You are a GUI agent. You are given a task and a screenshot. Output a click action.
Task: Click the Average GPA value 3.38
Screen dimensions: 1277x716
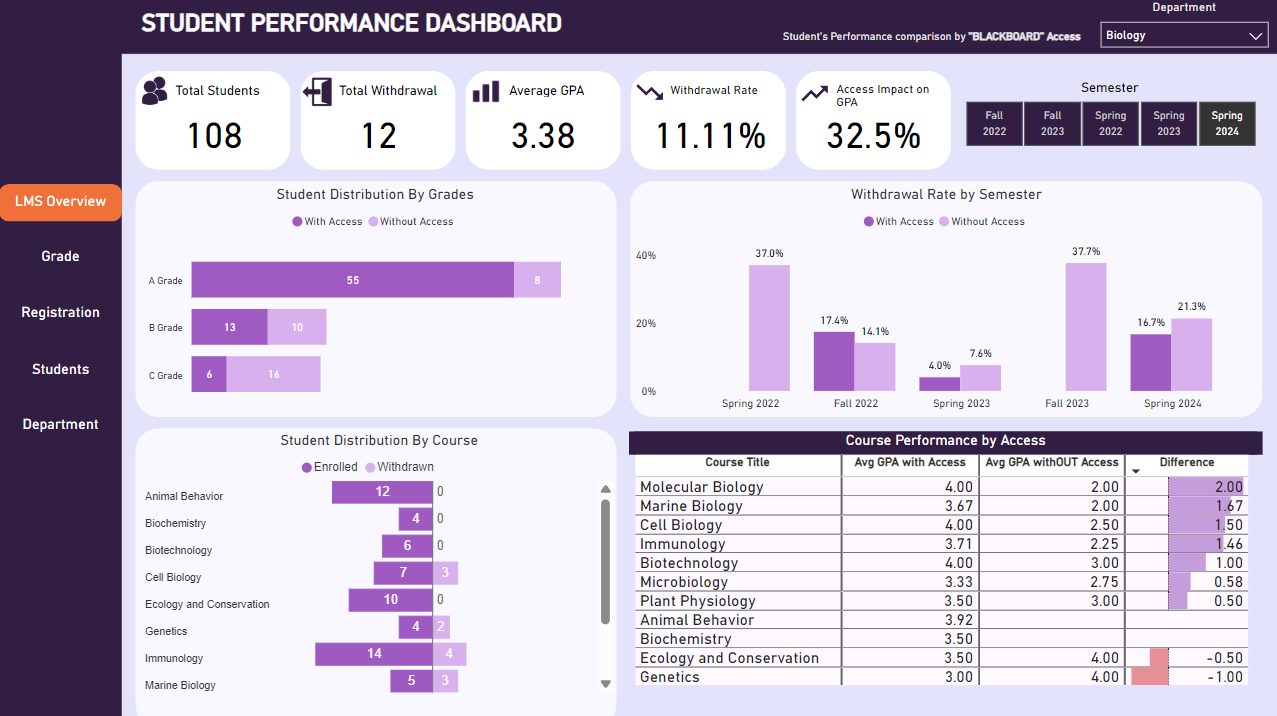click(543, 135)
